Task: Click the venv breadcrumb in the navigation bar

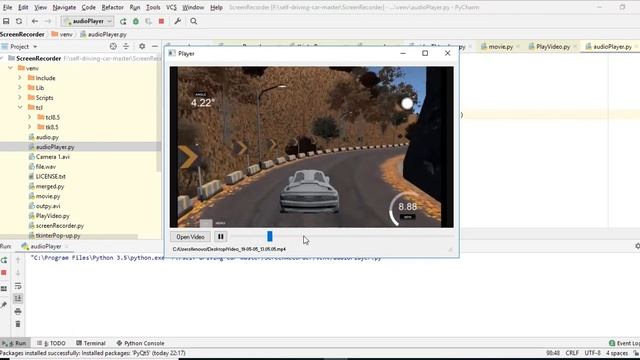Action: coord(62,34)
